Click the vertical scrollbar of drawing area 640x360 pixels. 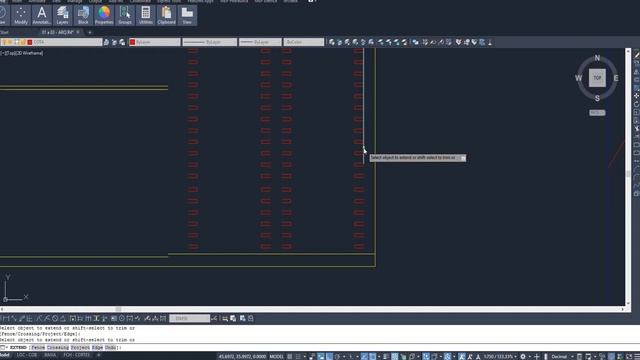tap(628, 176)
